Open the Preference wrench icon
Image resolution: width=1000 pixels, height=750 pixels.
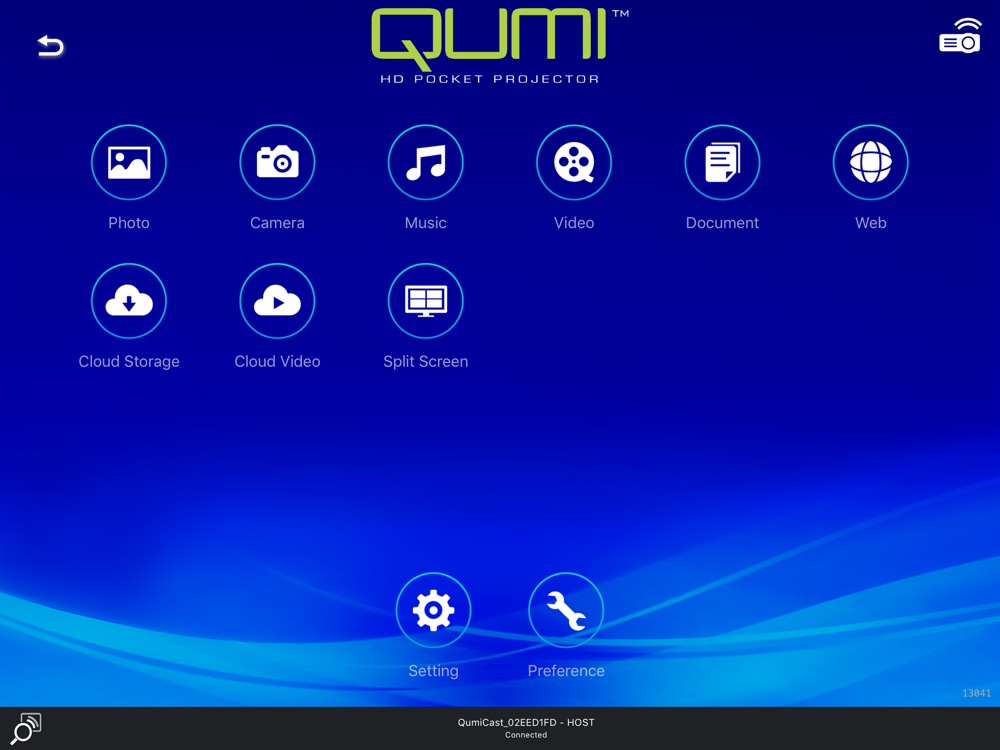566,610
